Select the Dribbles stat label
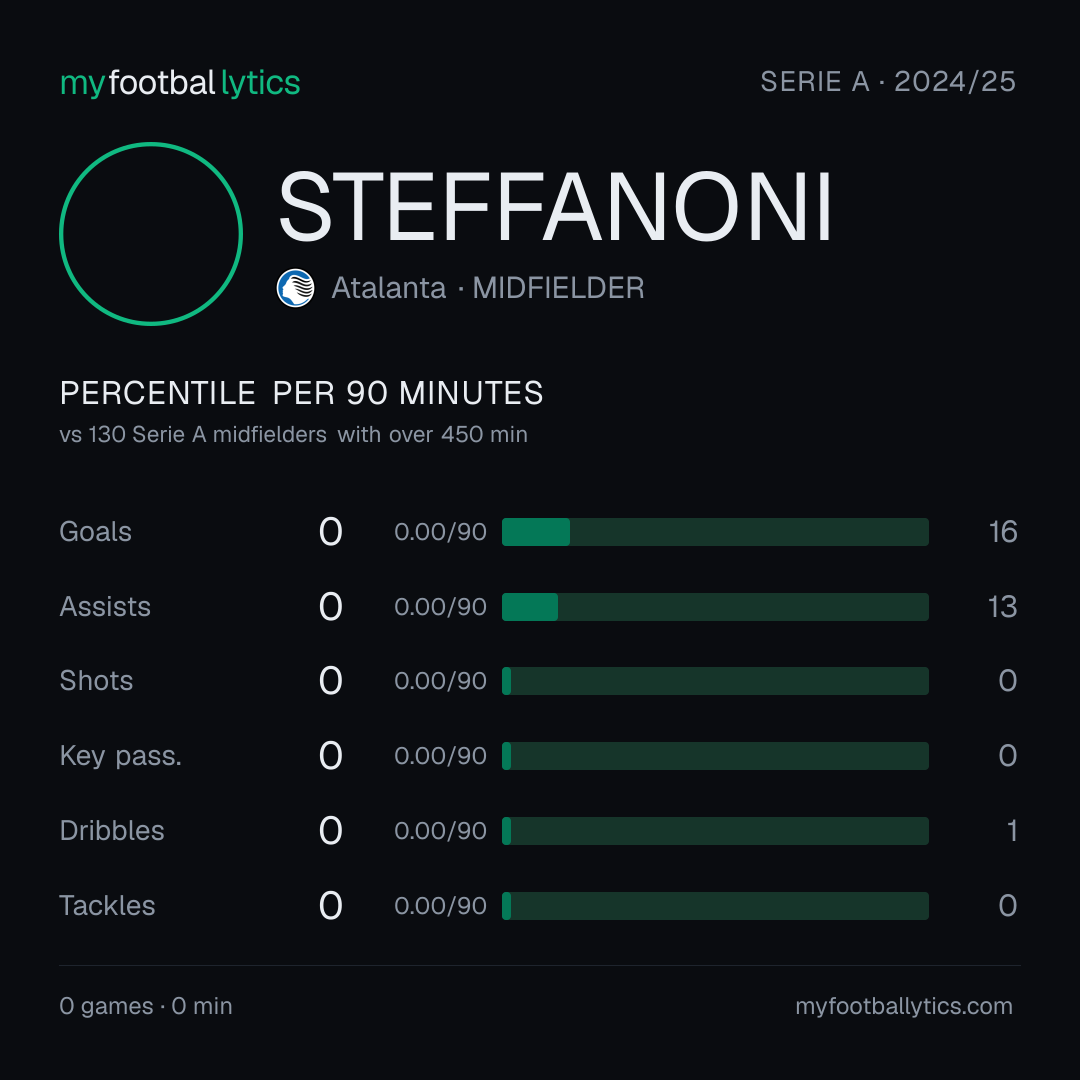The width and height of the screenshot is (1080, 1080). point(112,831)
